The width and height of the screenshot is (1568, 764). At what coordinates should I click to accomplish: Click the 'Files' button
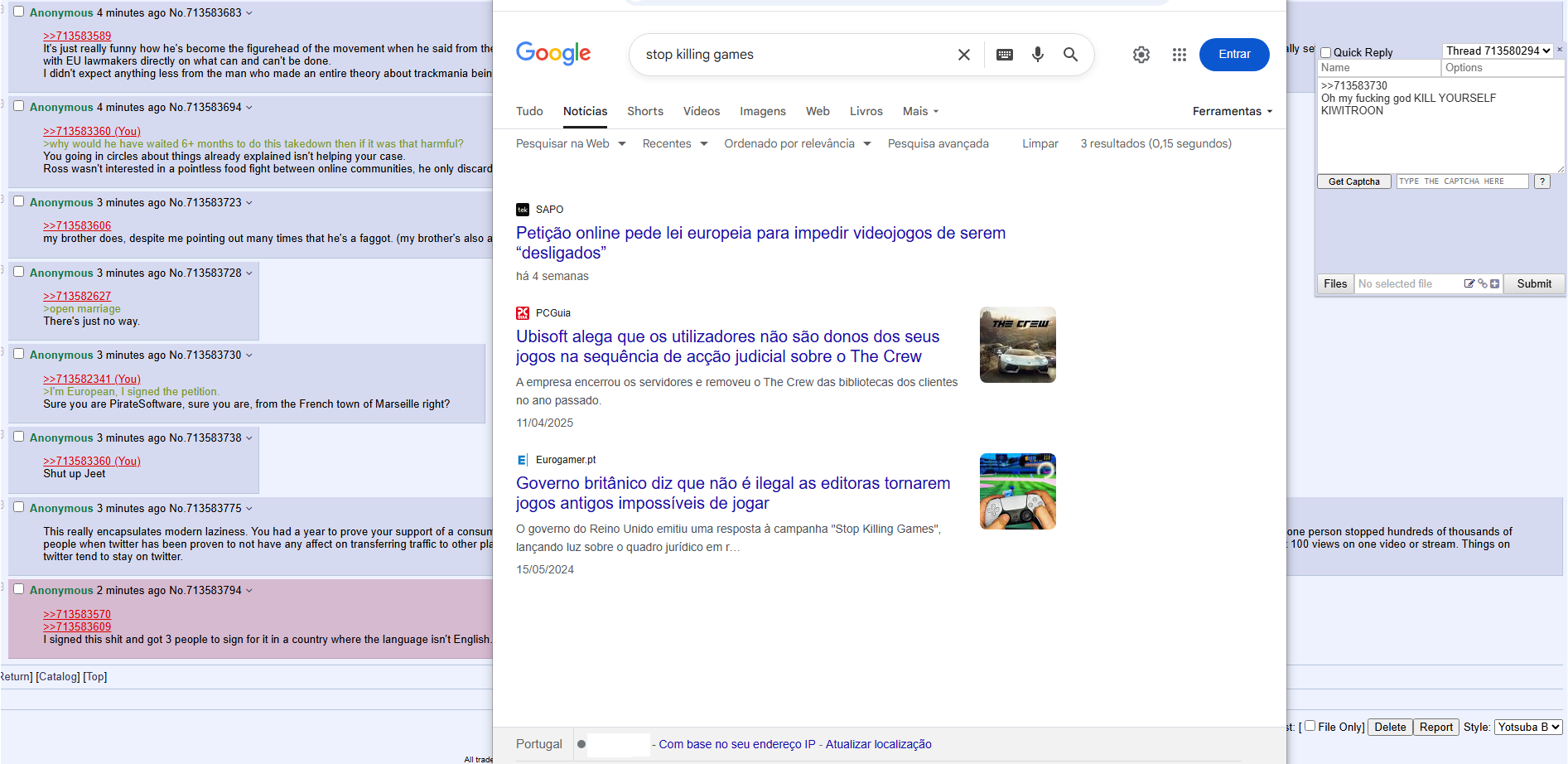click(x=1335, y=283)
